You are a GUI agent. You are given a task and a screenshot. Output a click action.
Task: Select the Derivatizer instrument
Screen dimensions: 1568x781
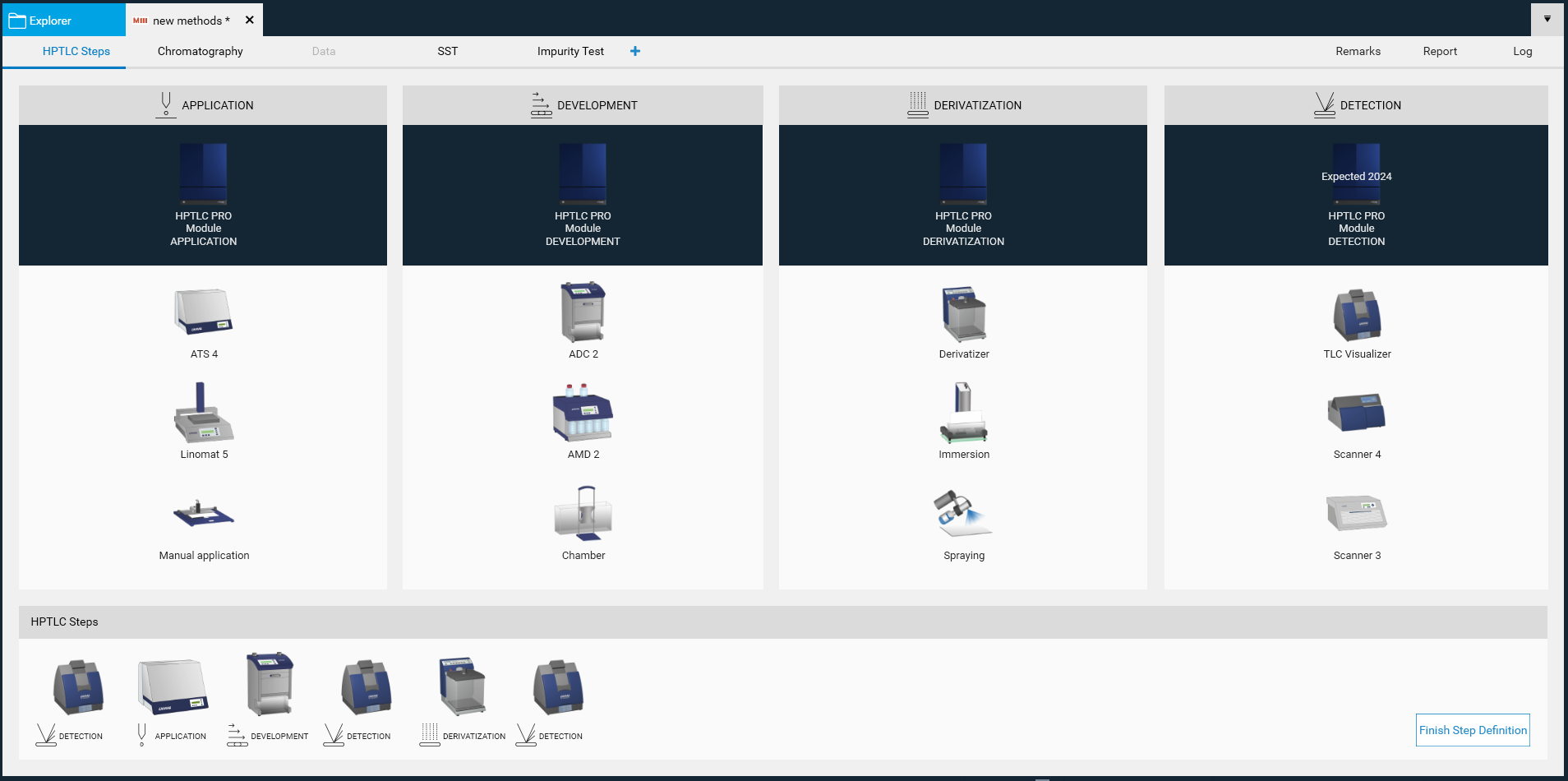point(963,314)
